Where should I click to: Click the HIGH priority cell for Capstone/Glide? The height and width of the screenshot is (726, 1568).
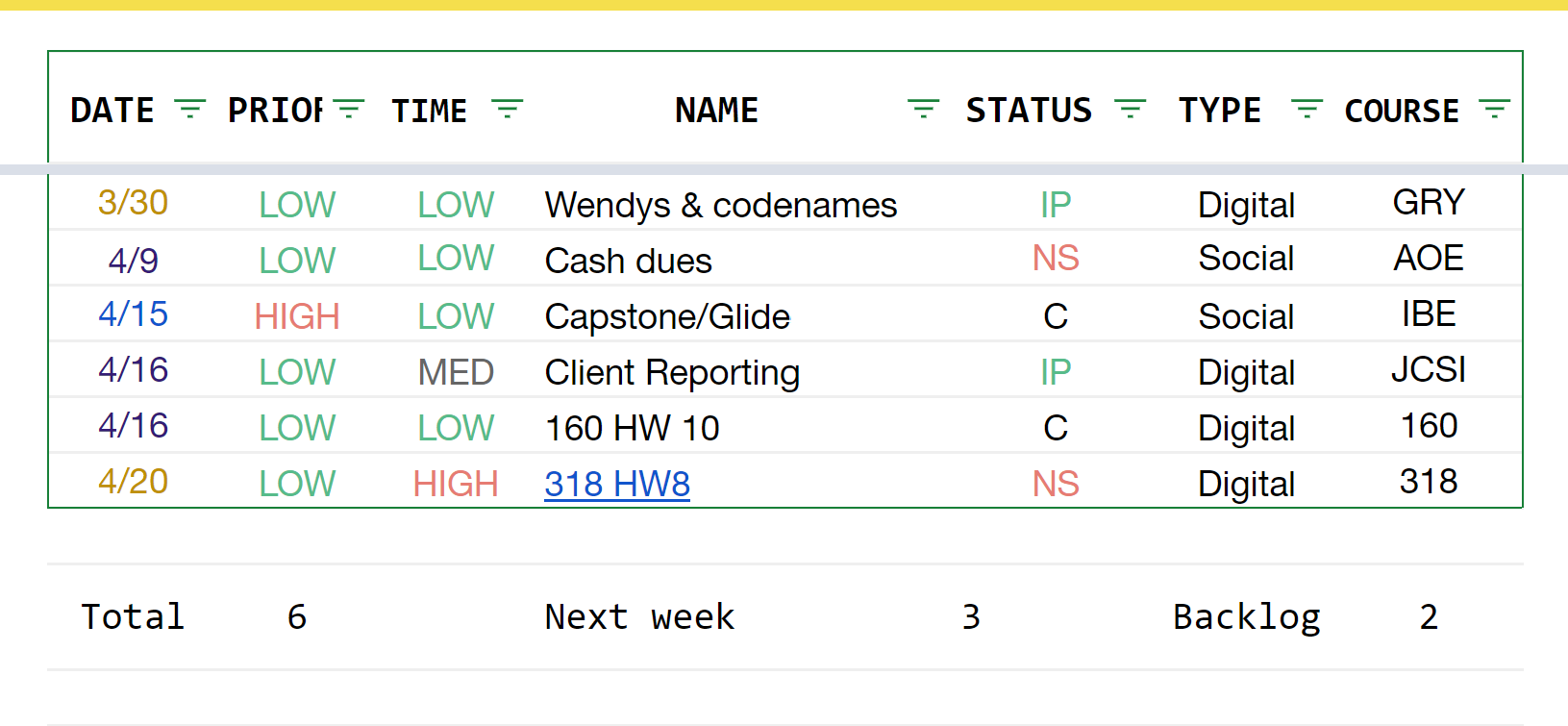[x=297, y=316]
